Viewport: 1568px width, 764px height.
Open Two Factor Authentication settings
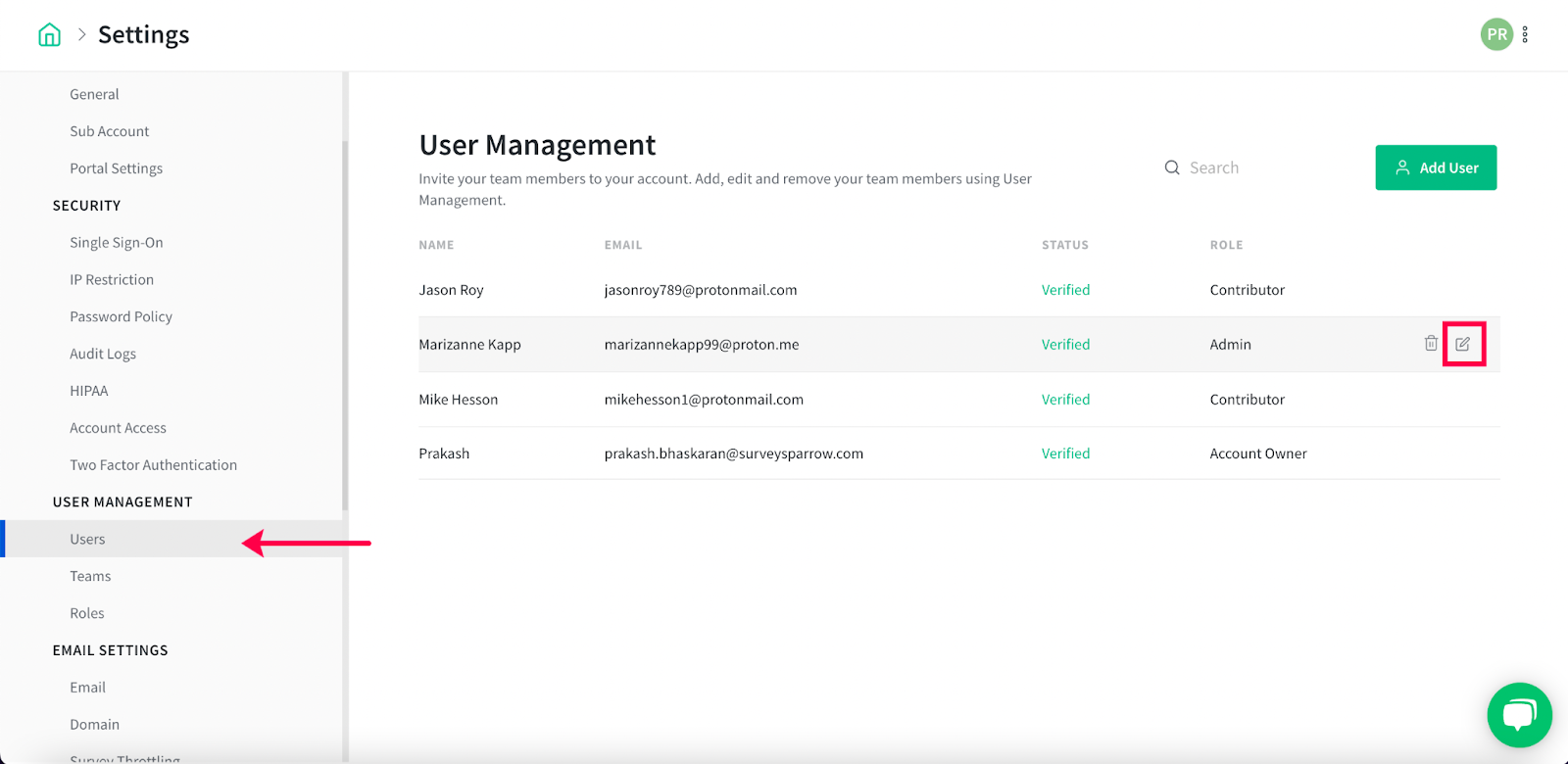pos(153,465)
